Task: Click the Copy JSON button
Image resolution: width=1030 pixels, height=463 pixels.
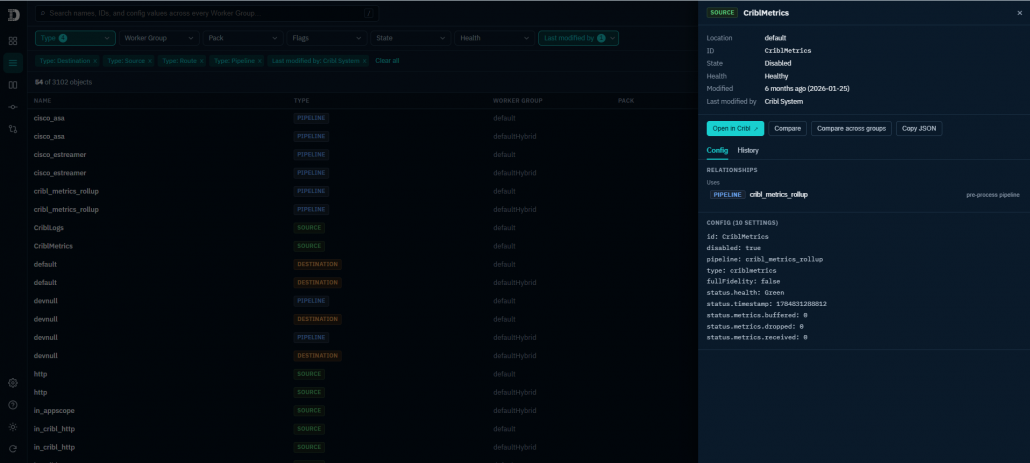Action: pos(919,129)
